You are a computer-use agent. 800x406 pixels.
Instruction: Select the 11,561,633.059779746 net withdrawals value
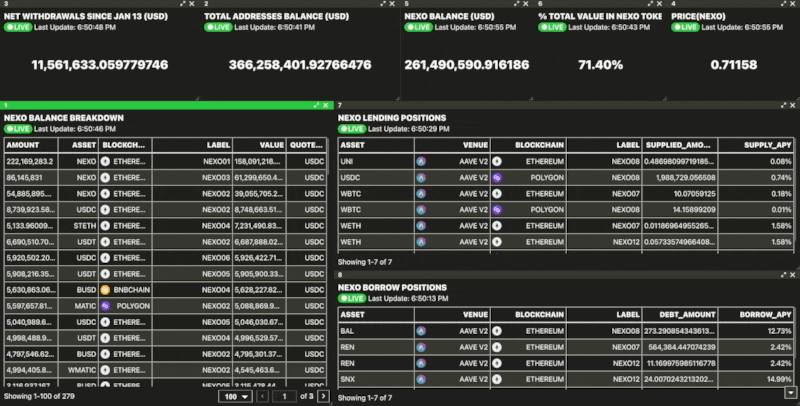(99, 65)
